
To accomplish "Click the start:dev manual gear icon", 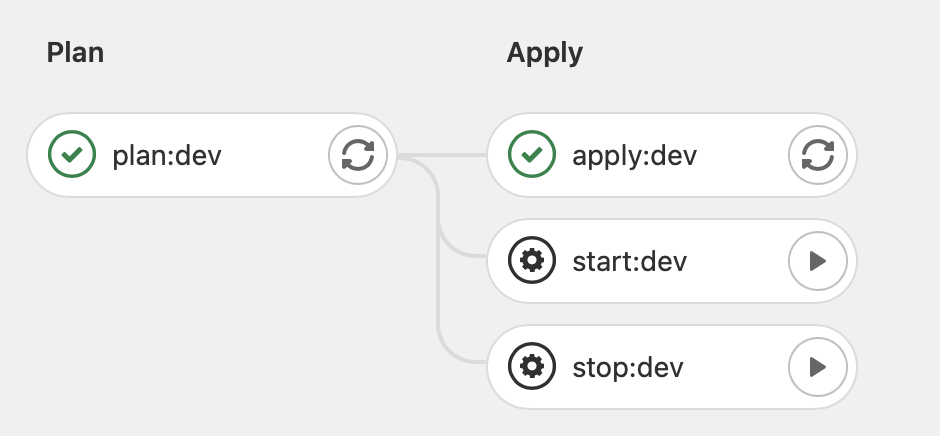I will [x=532, y=262].
